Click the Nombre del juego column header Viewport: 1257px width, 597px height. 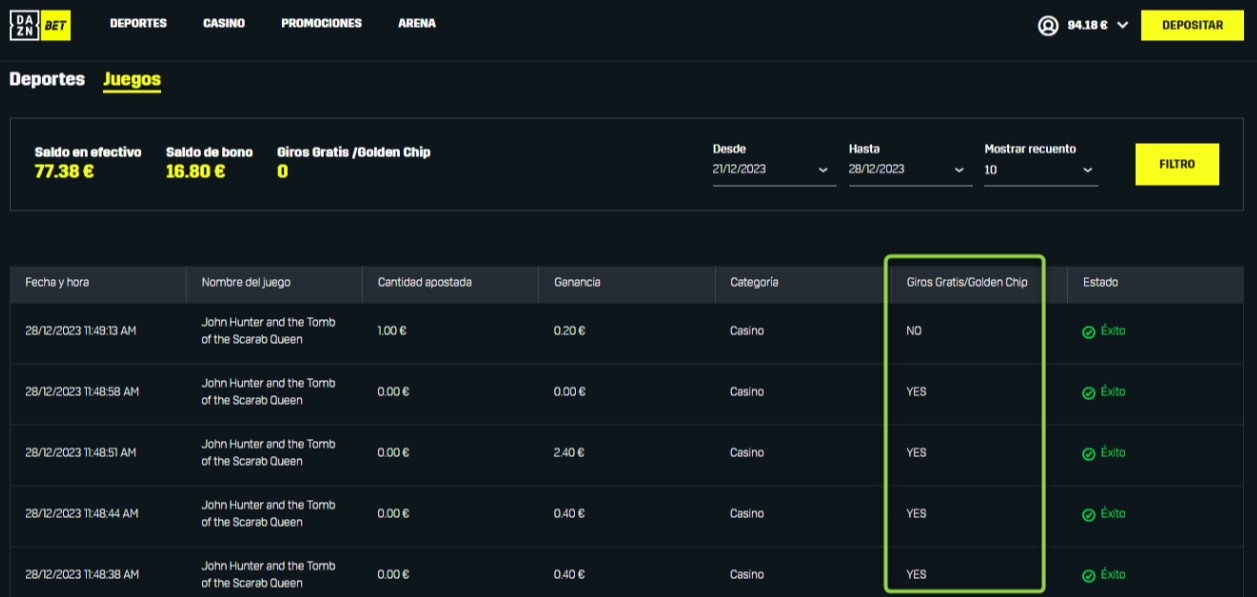point(246,283)
